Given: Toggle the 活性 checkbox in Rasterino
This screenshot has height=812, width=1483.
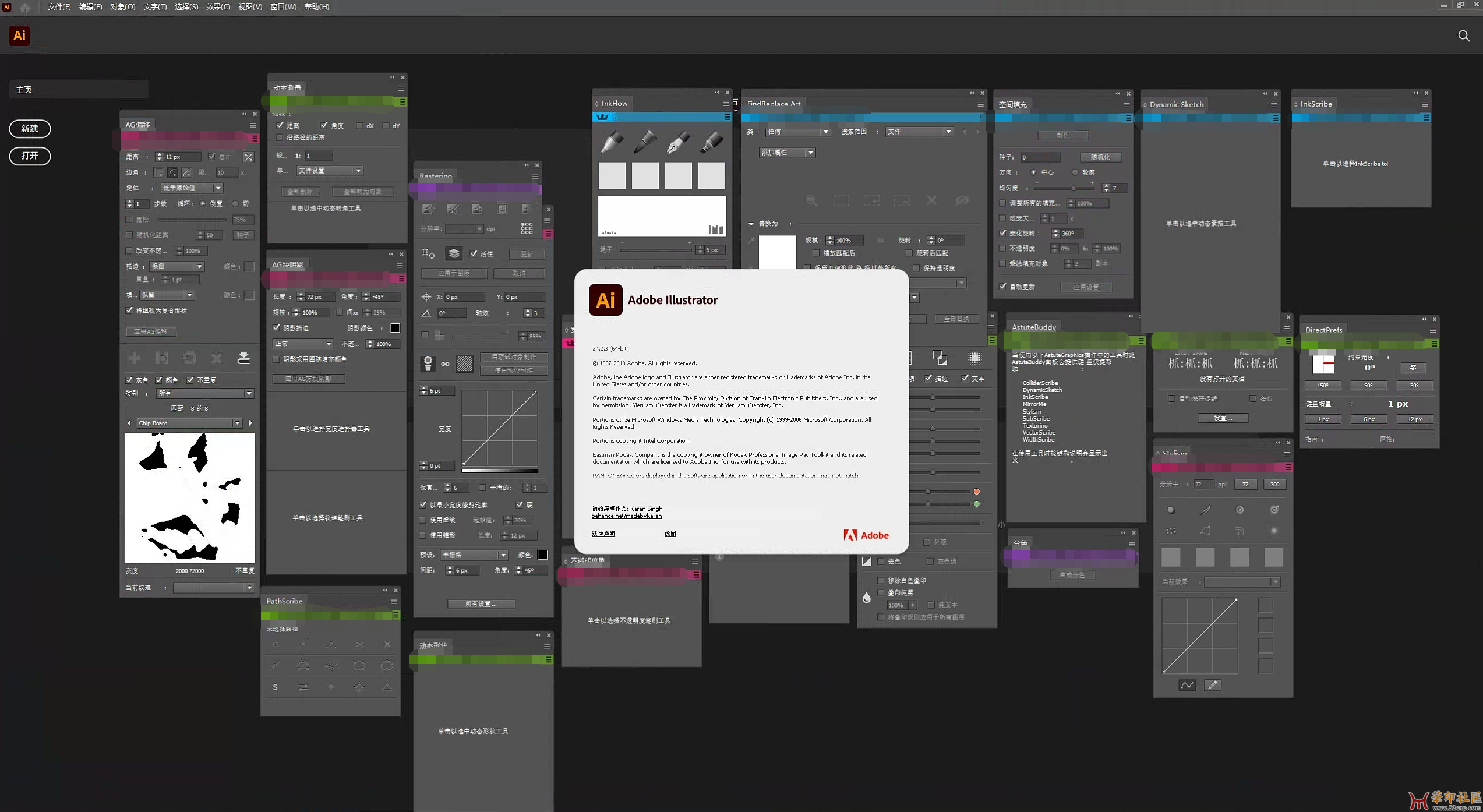Looking at the screenshot, I should click(x=474, y=253).
